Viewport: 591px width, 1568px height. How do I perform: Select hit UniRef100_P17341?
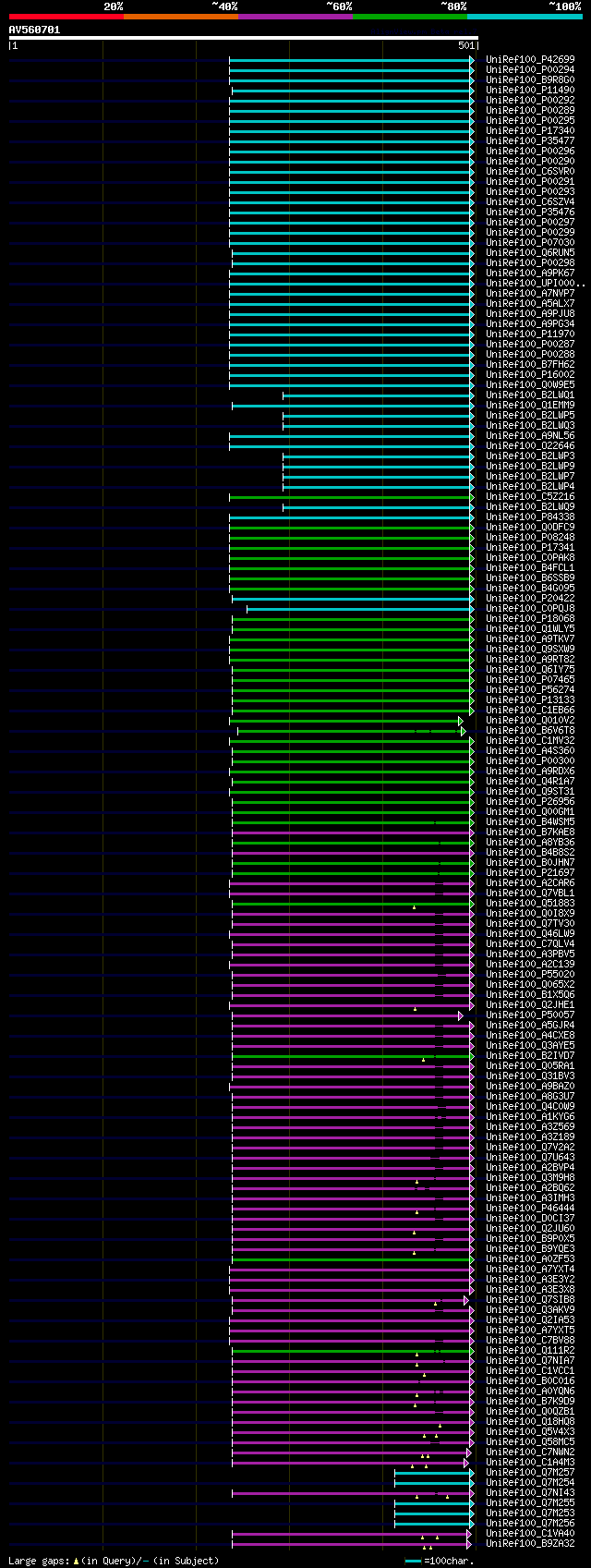(x=530, y=547)
